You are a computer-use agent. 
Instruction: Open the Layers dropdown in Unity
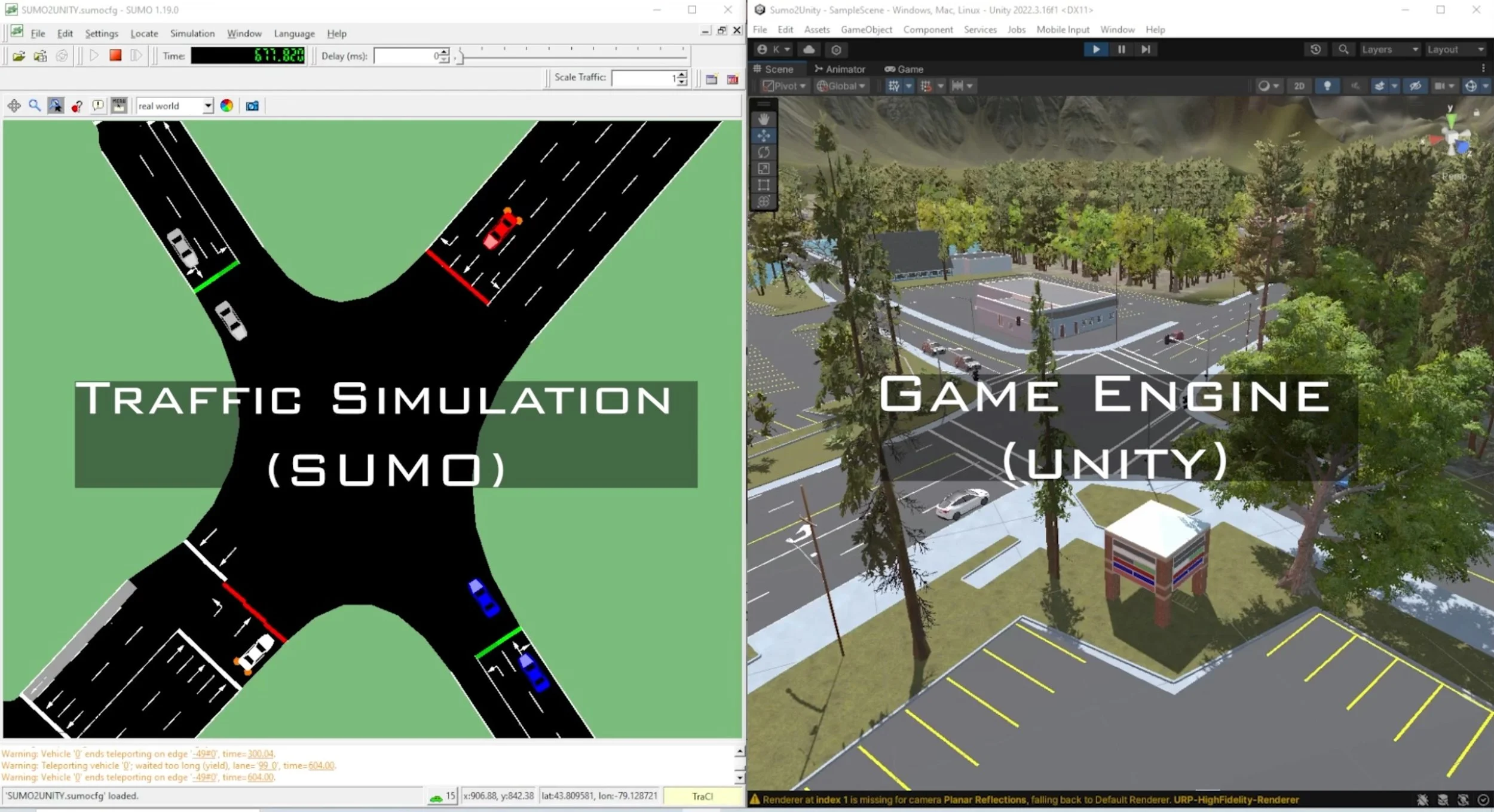point(1389,50)
